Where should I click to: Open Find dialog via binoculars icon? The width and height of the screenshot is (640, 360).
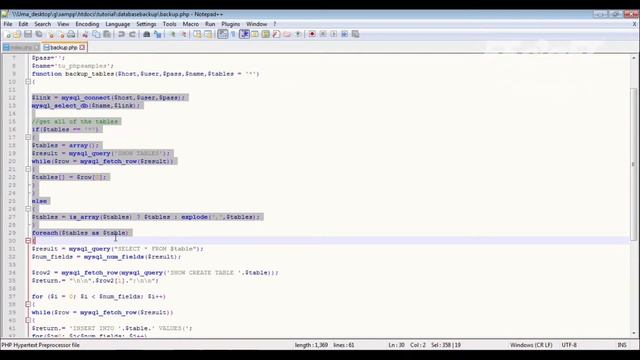[x=147, y=34]
